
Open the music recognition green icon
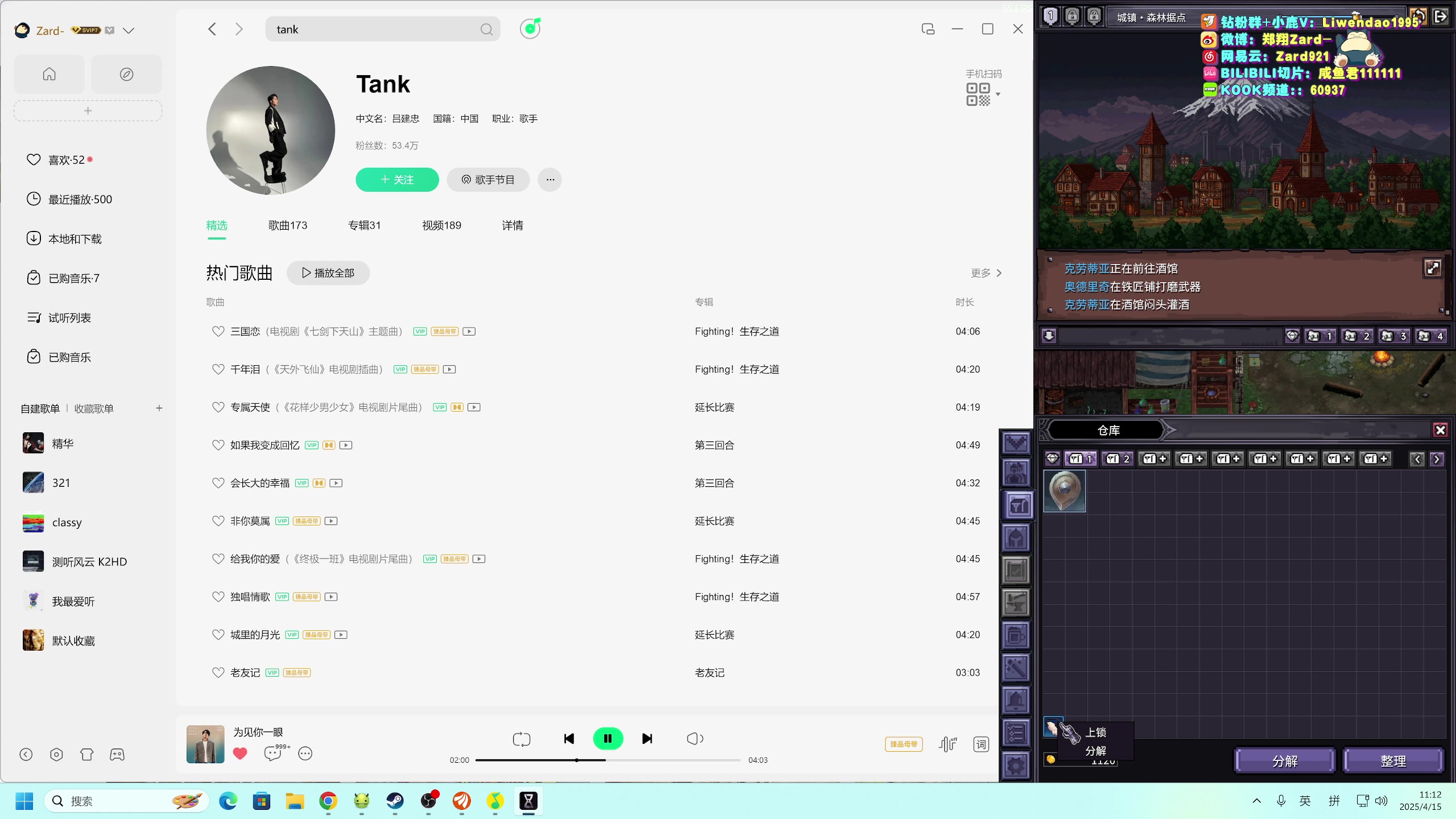(x=530, y=28)
